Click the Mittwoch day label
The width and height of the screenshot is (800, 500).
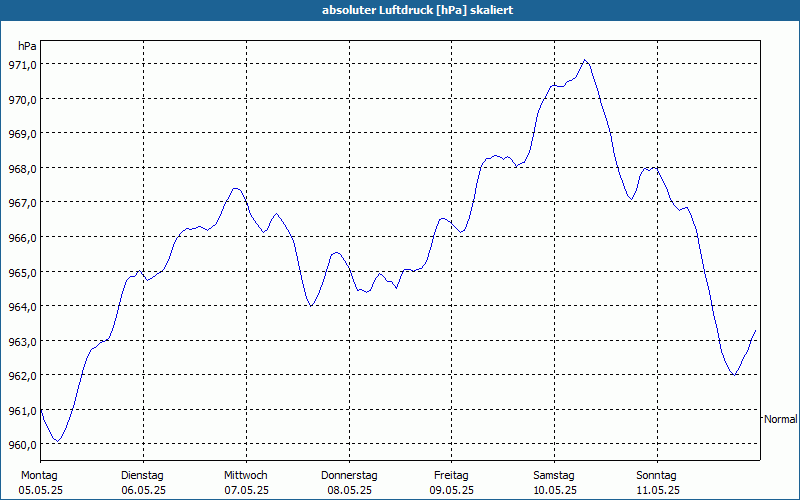pyautogui.click(x=246, y=476)
